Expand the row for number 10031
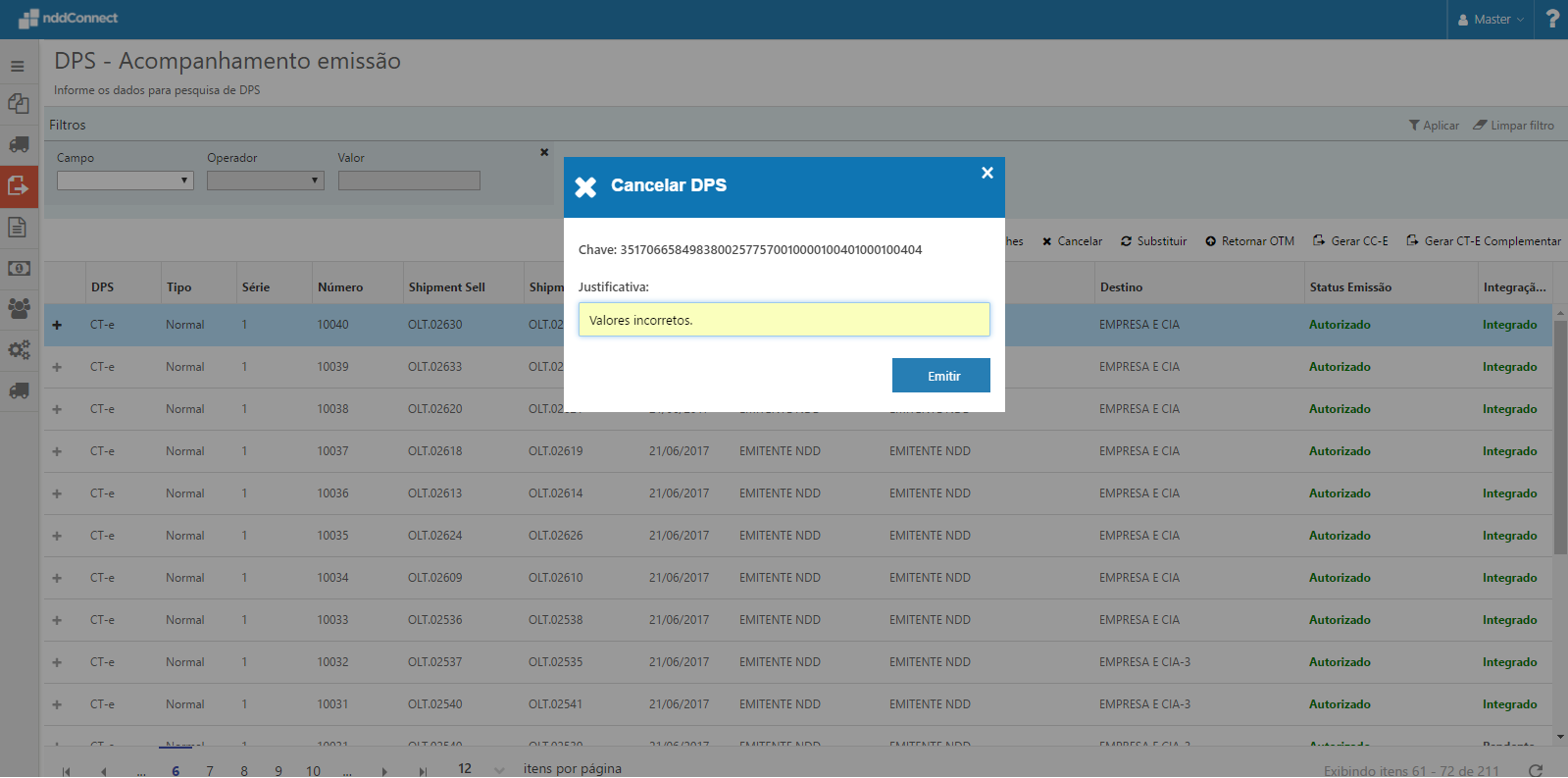 pyautogui.click(x=57, y=704)
